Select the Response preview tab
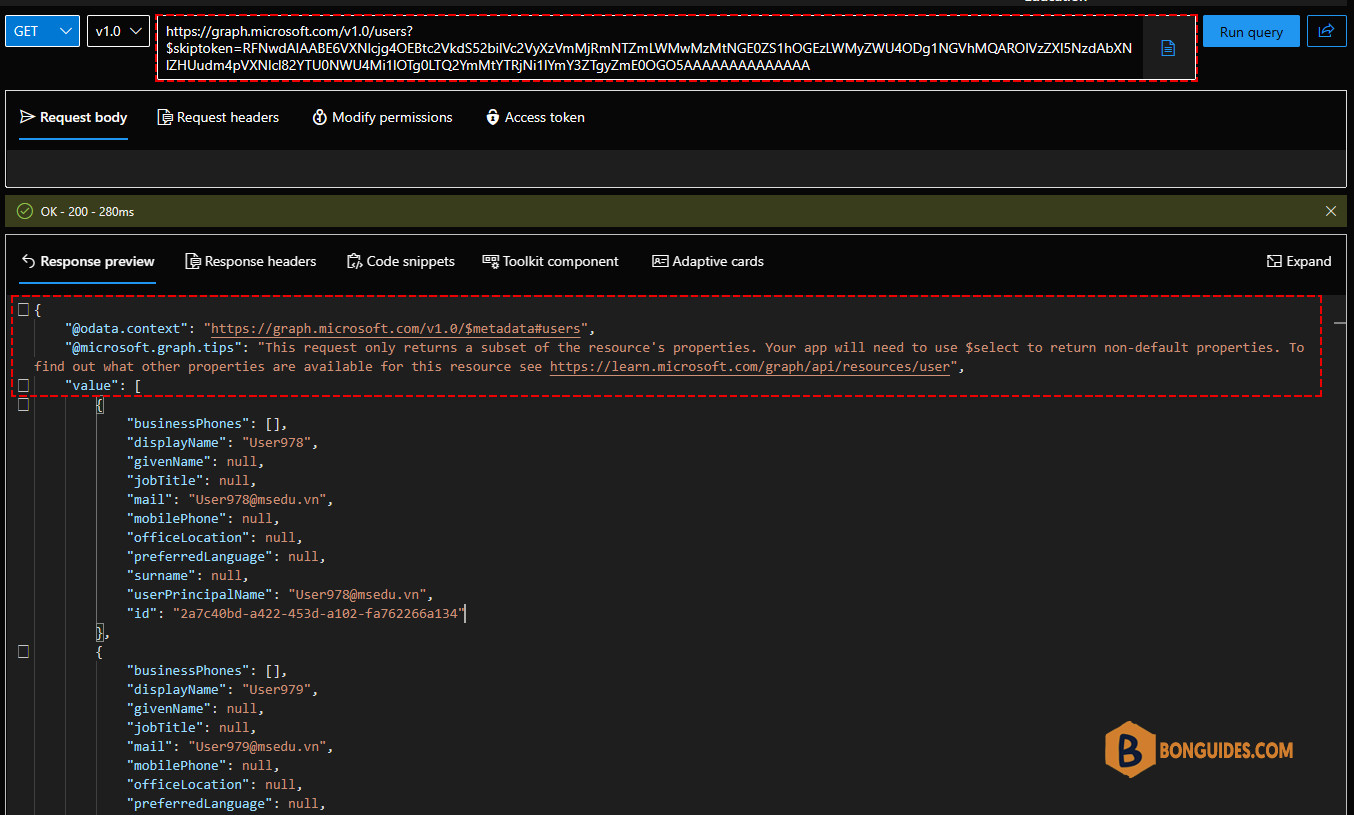Screen dimensions: 1354x815 click(x=88, y=262)
